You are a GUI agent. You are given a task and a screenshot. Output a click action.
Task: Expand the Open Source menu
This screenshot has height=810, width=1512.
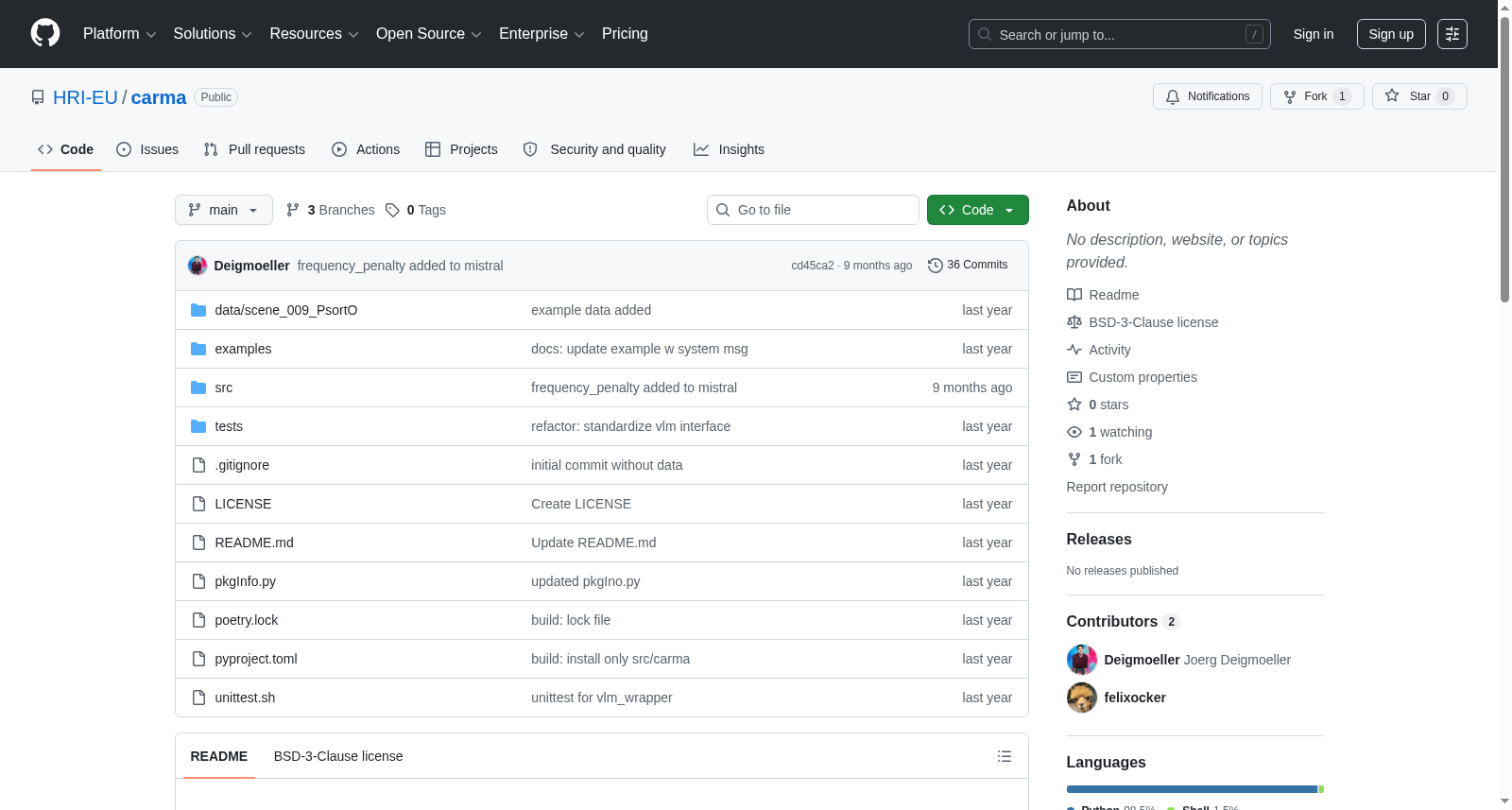[x=429, y=34]
